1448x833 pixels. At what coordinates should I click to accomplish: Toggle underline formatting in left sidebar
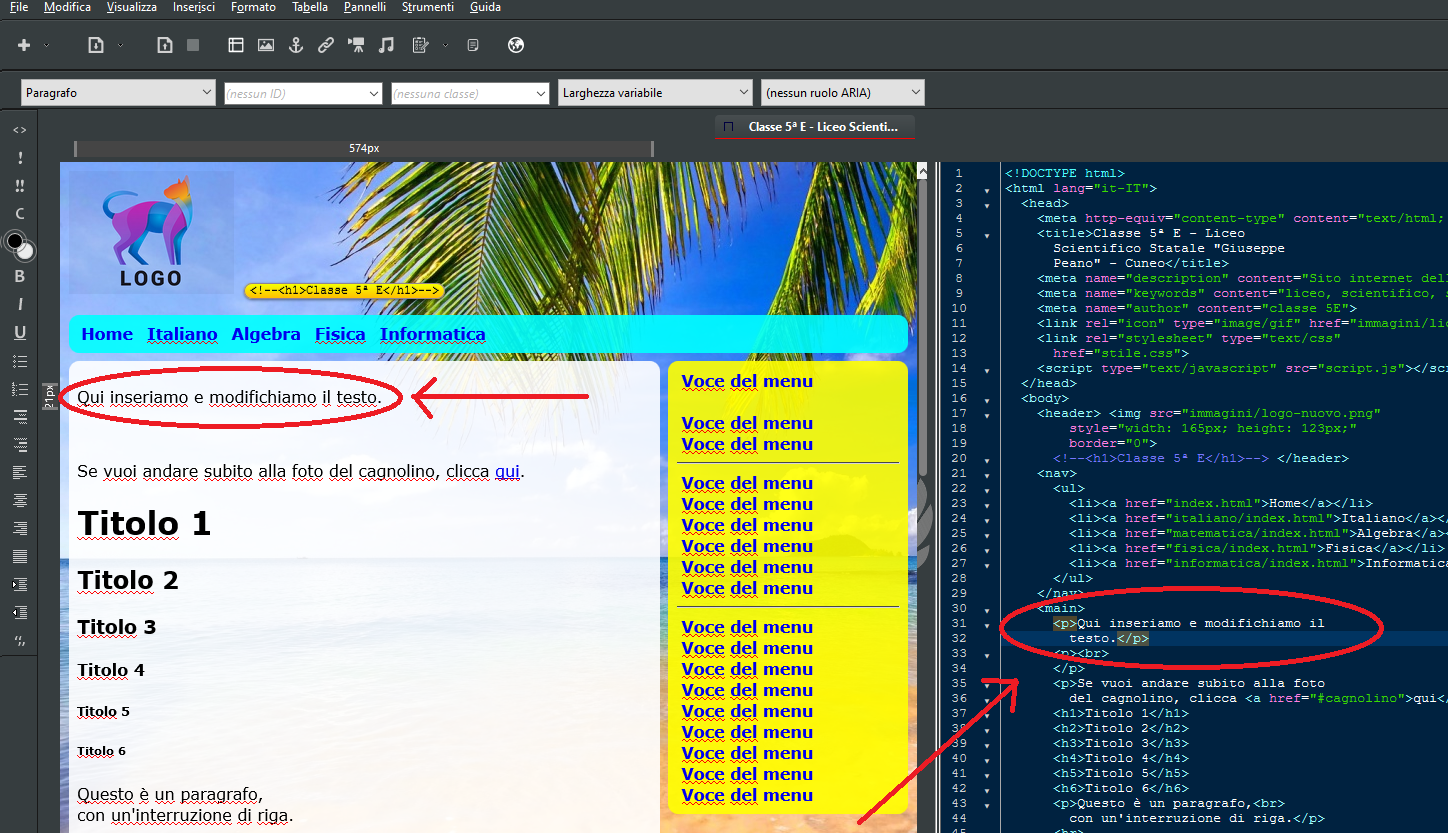coord(19,332)
